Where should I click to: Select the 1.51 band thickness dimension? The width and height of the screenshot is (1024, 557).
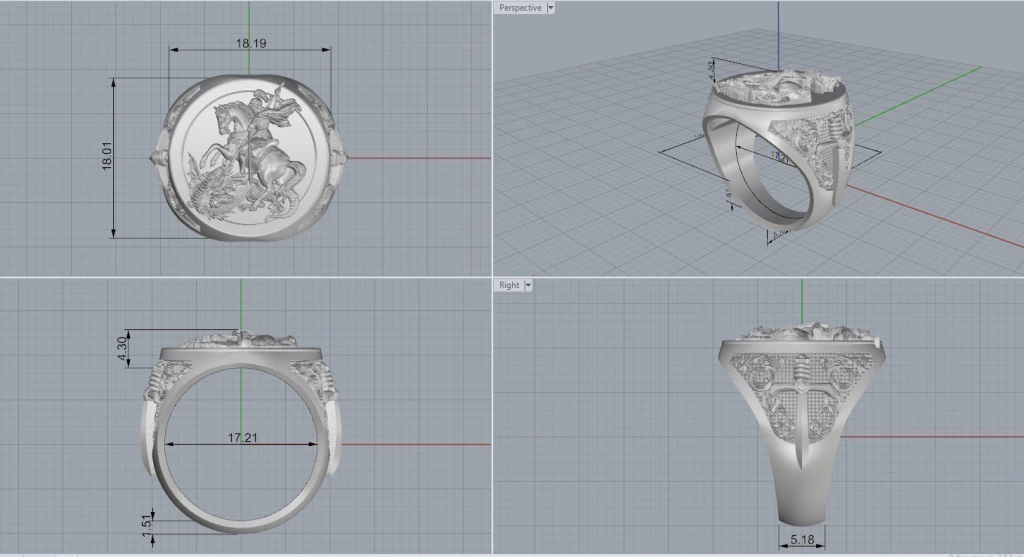tap(146, 525)
